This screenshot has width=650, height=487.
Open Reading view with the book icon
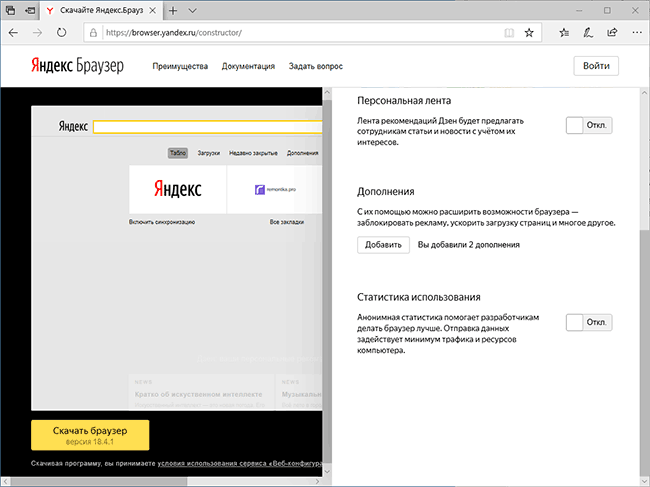click(509, 33)
